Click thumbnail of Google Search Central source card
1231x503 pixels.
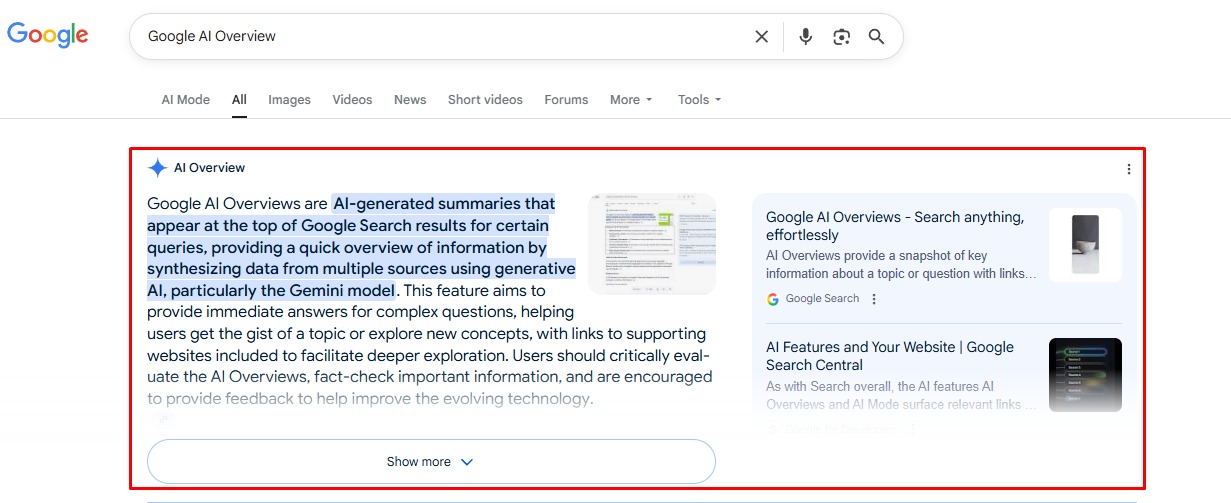1085,375
